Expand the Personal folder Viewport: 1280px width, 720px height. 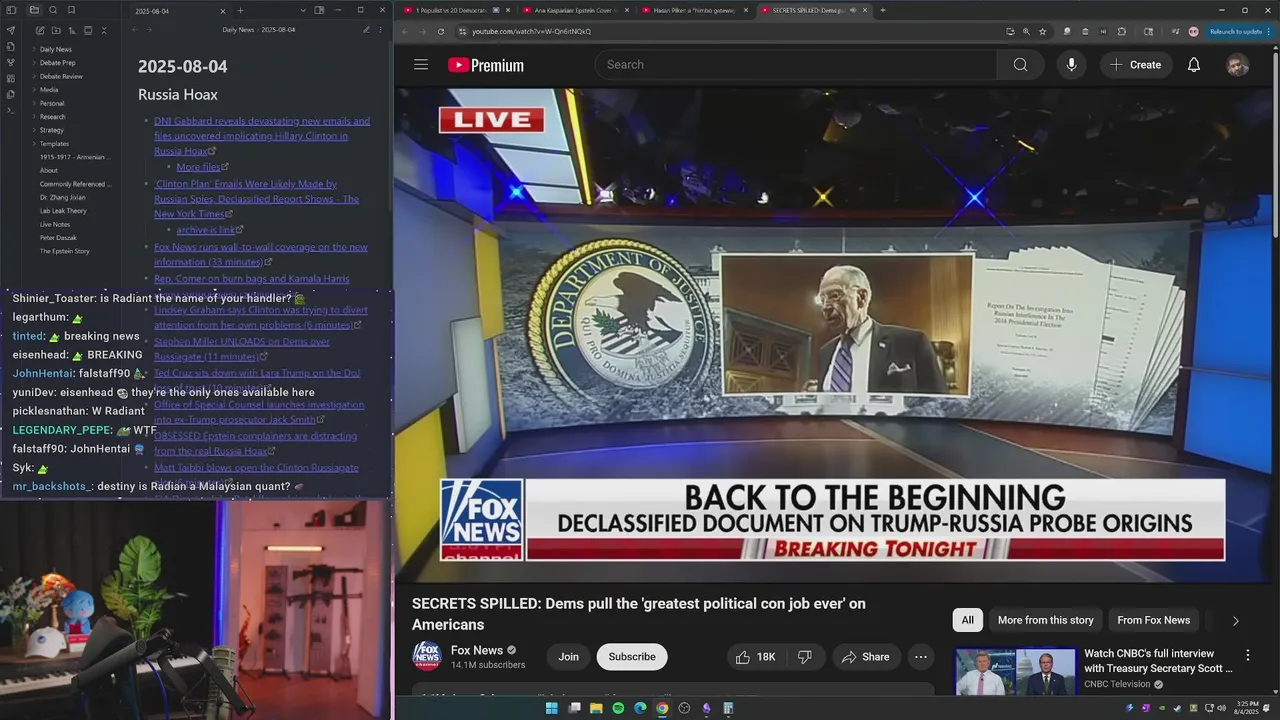point(52,103)
